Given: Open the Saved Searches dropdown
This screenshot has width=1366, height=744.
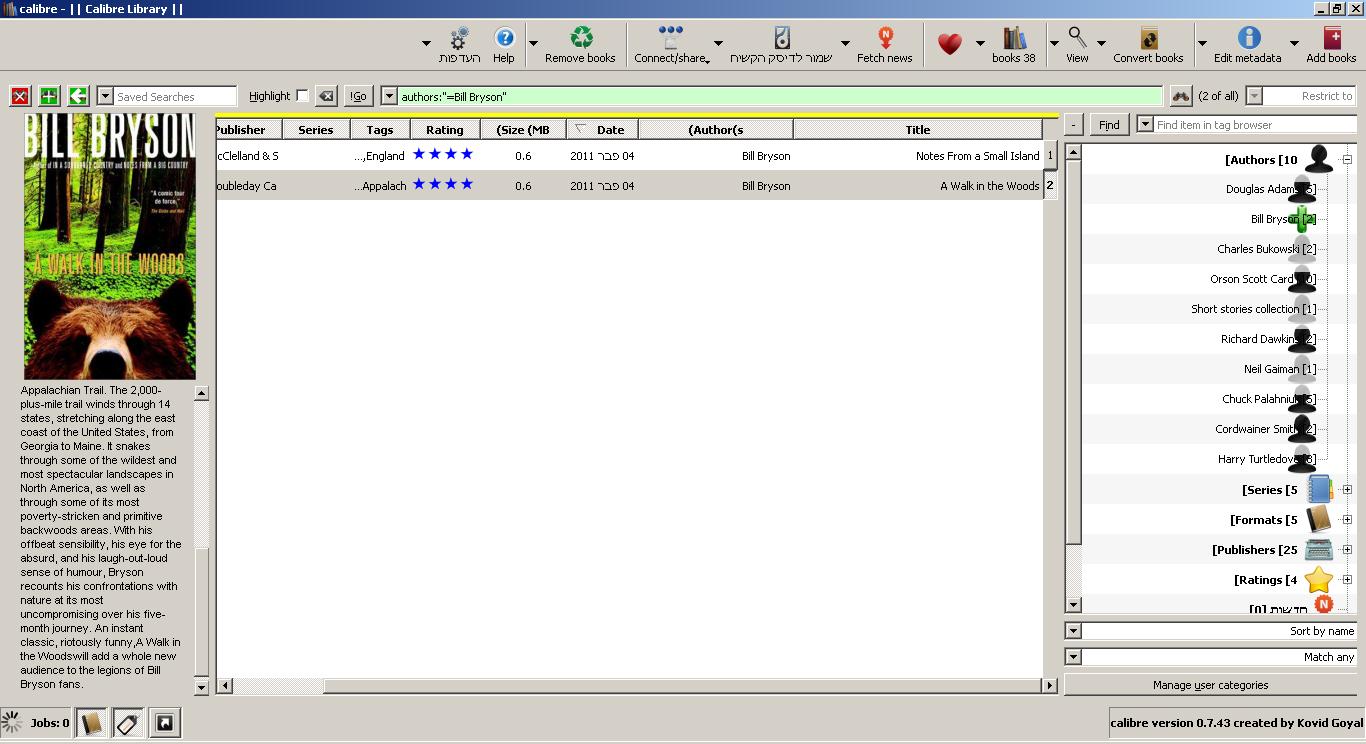Looking at the screenshot, I should pos(105,96).
